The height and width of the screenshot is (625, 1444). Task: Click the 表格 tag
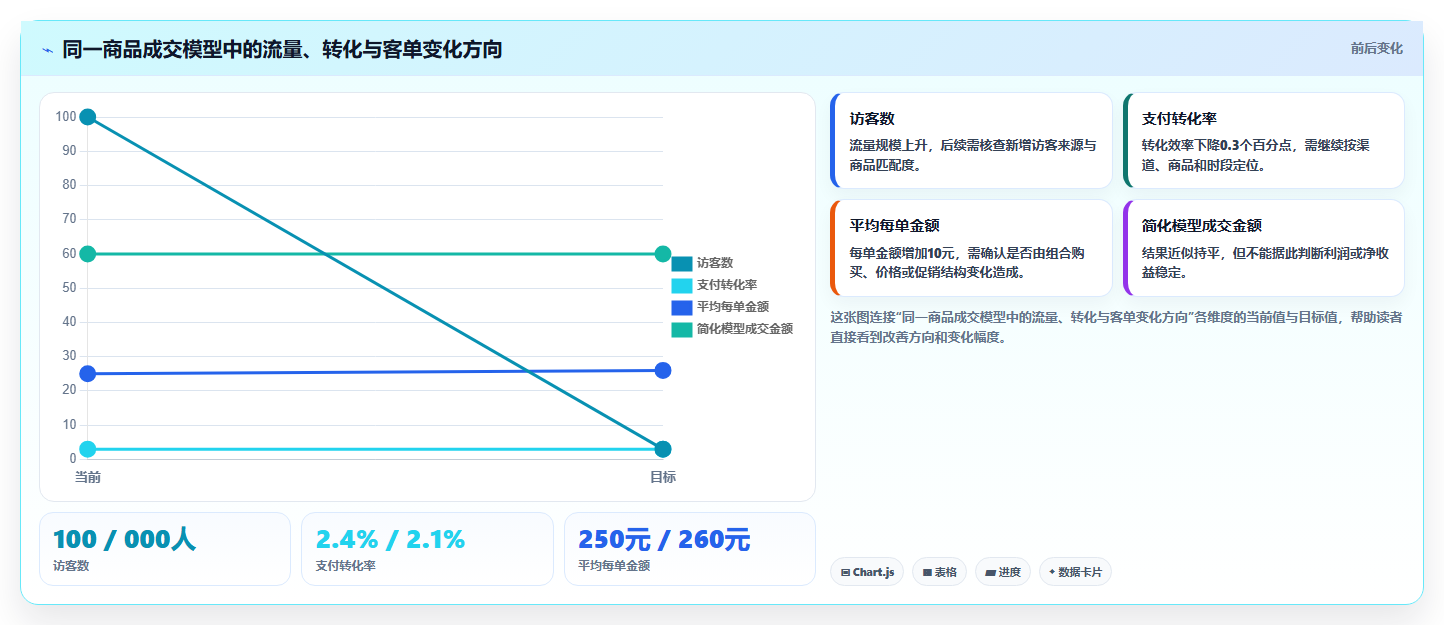[x=939, y=572]
